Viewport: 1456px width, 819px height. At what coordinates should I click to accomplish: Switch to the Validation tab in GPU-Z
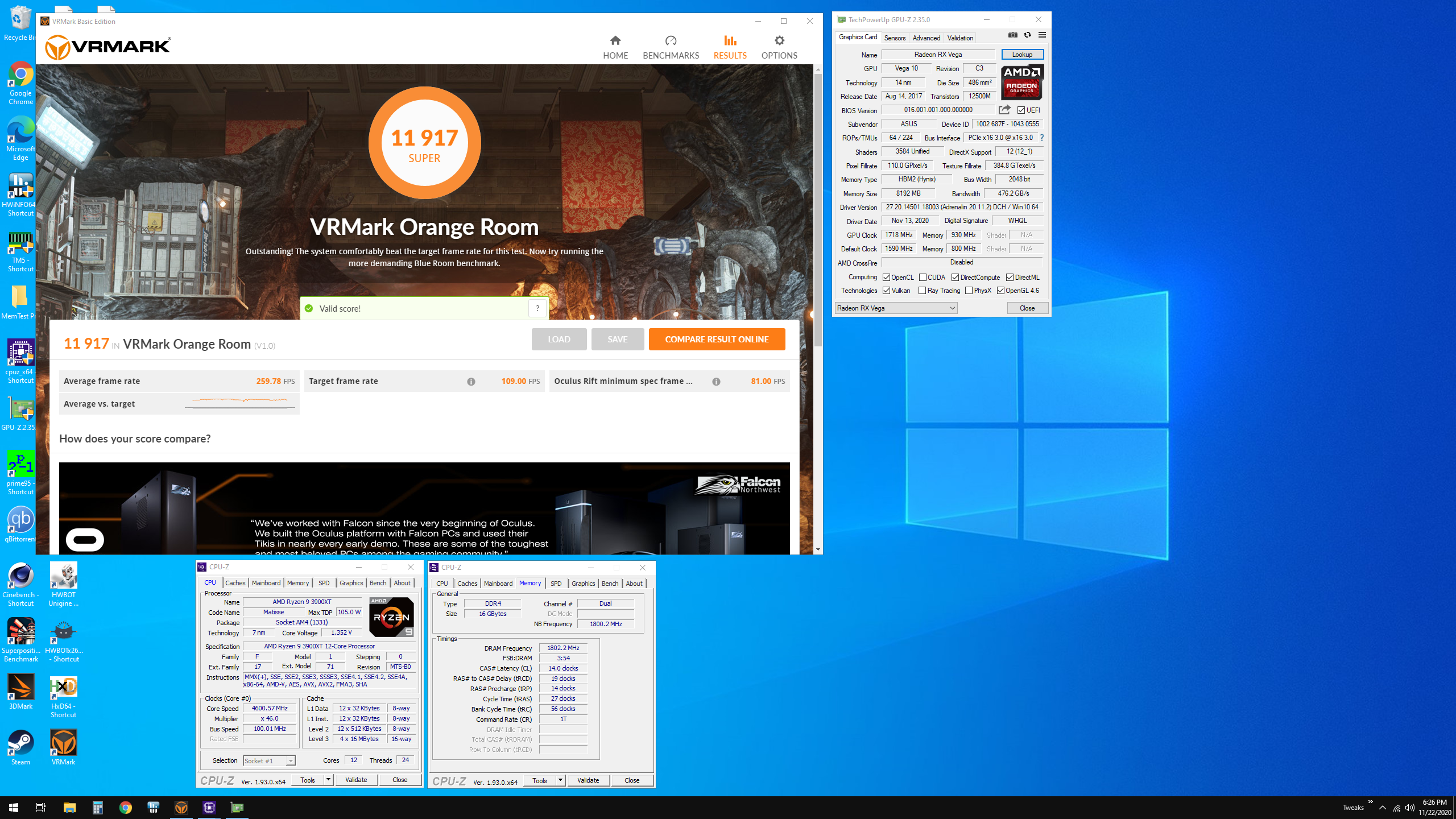coord(960,38)
